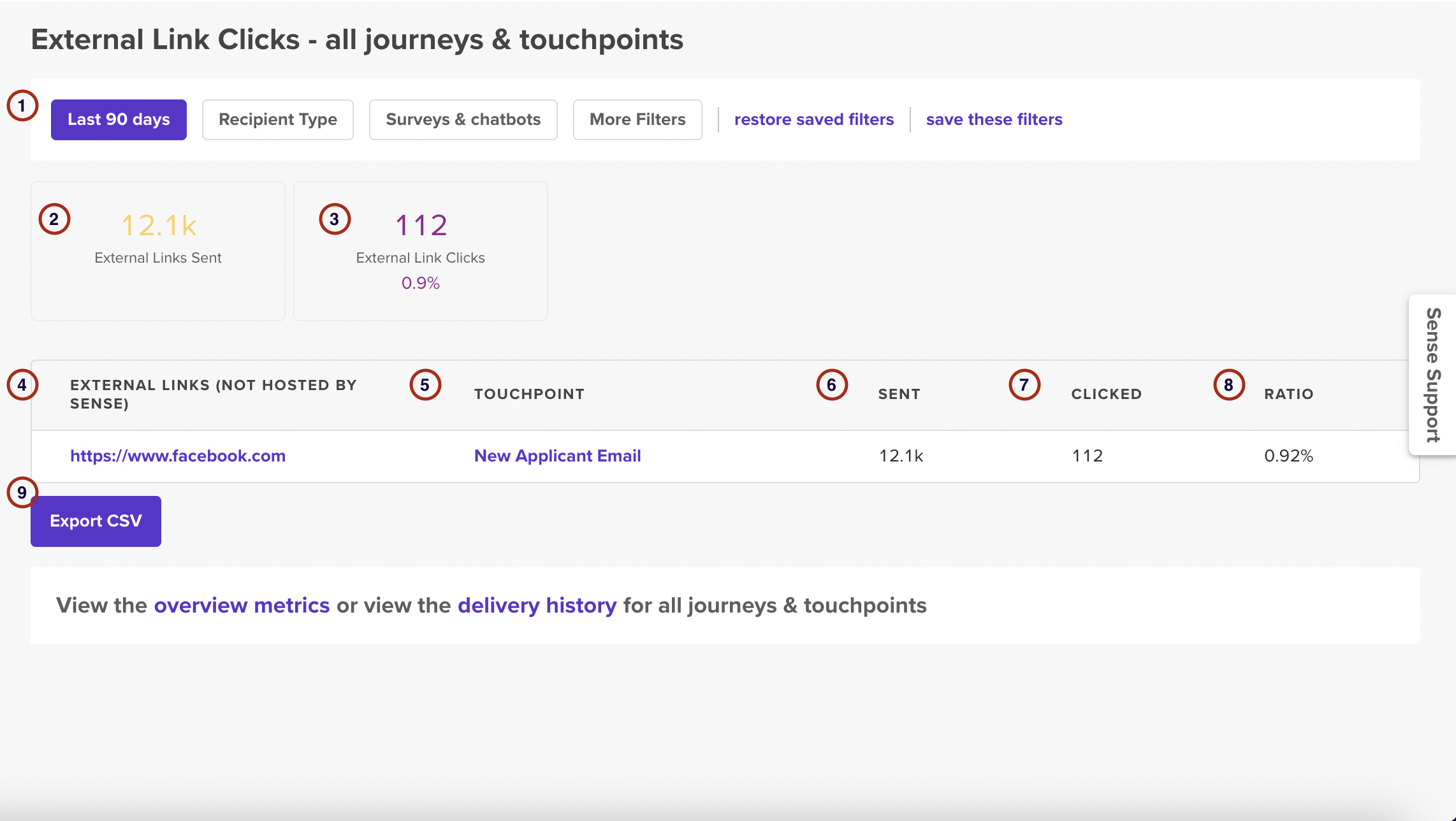Screen dimensions: 1456x821
Task: Click restore saved filters
Action: pyautogui.click(x=813, y=119)
